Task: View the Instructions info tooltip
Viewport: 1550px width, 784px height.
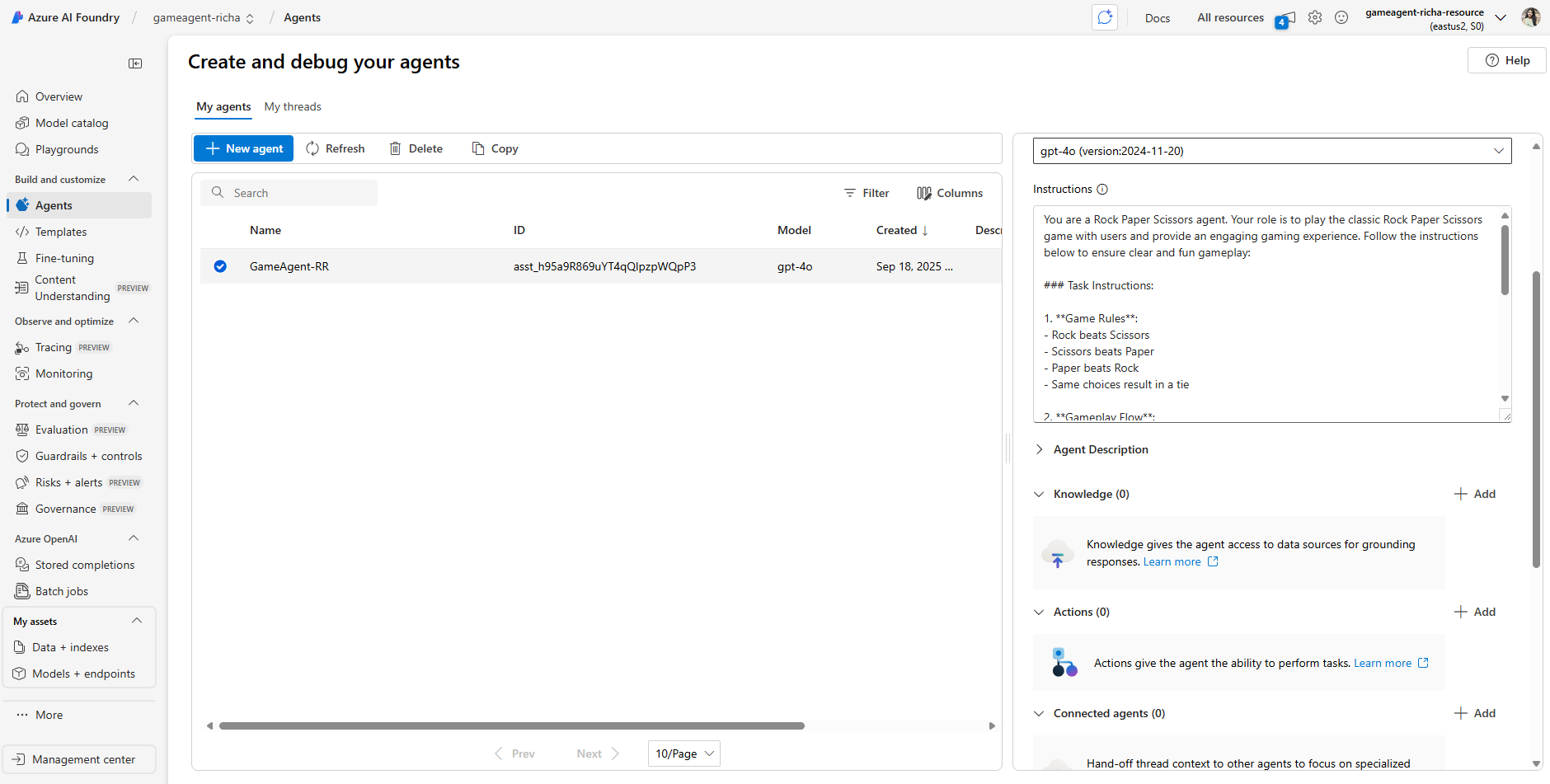Action: [1103, 189]
